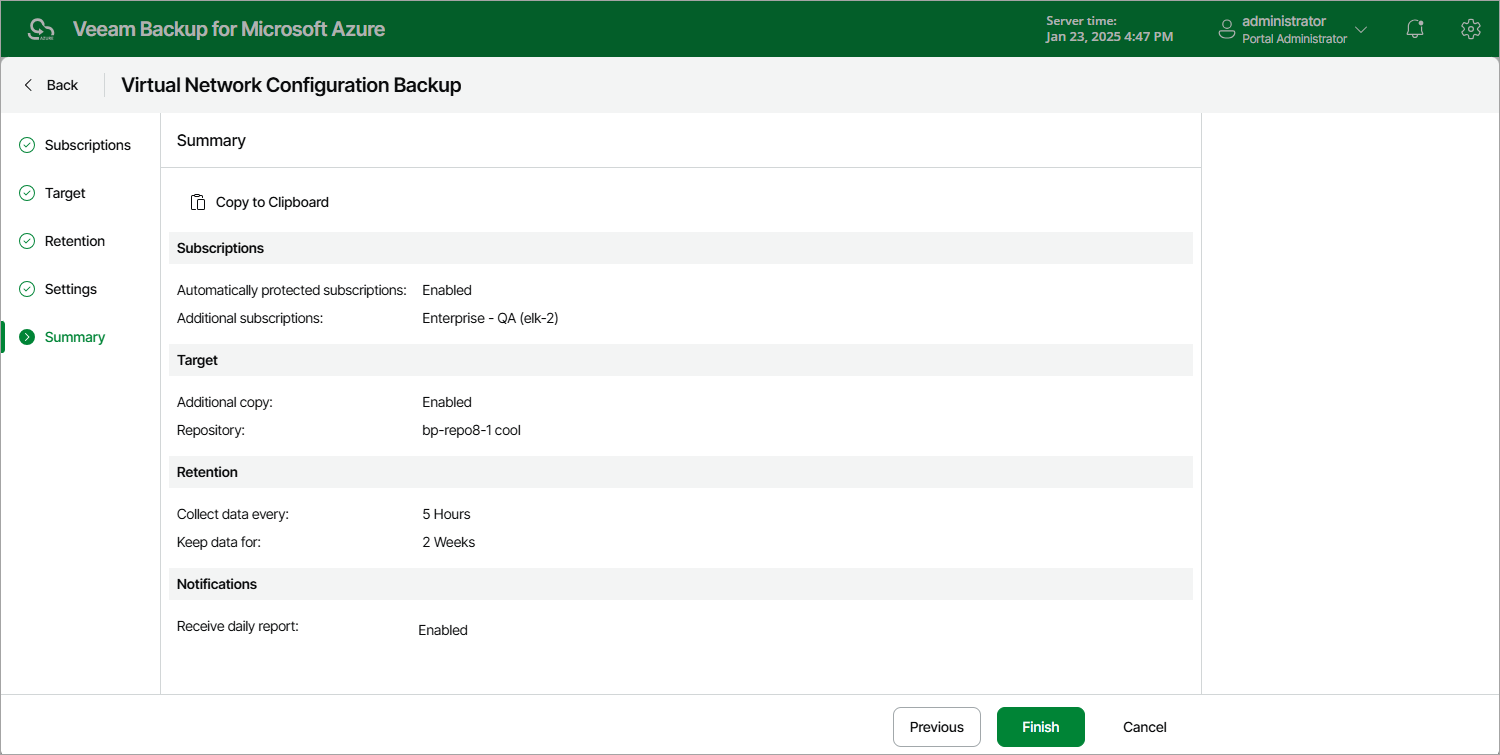The image size is (1500, 755).
Task: Click the administrator user avatar icon
Action: pos(1227,30)
